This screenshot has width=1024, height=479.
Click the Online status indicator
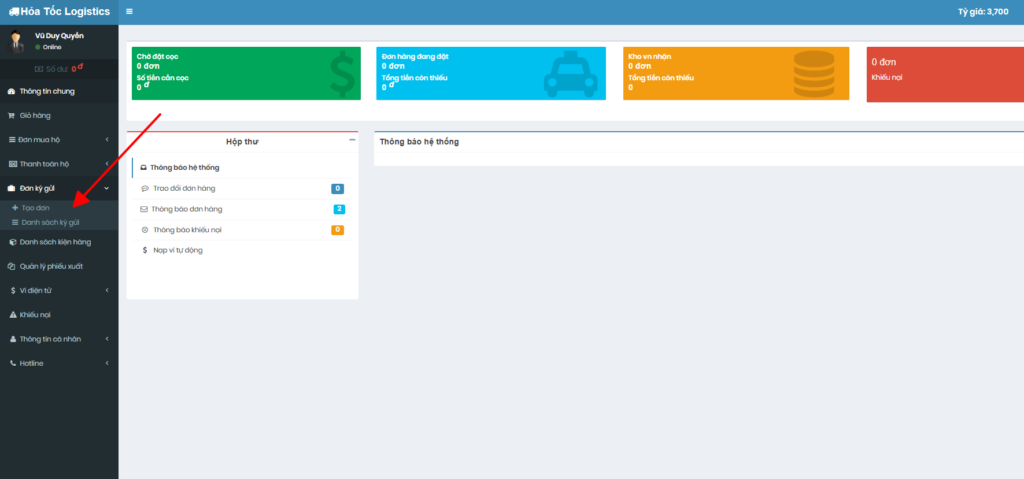click(48, 47)
